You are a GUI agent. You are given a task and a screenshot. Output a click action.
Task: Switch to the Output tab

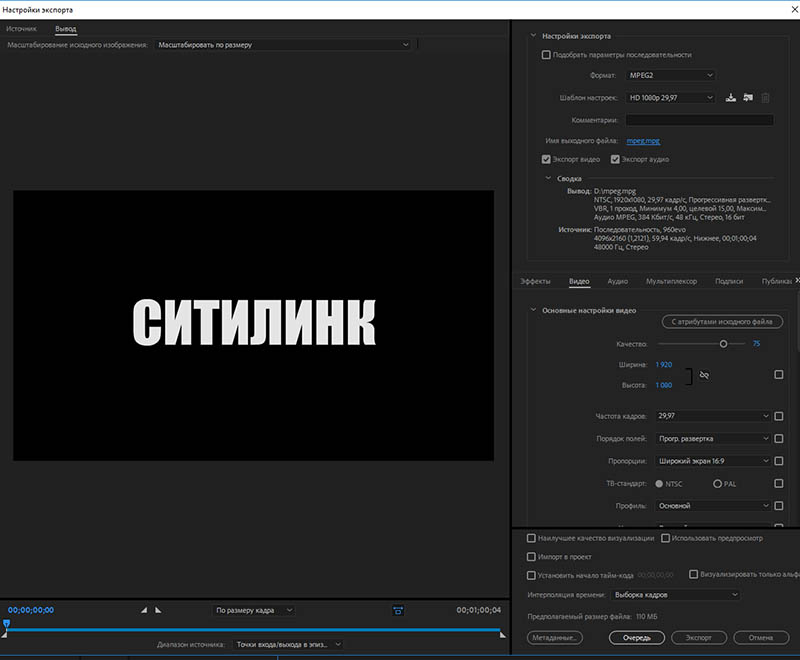point(66,29)
